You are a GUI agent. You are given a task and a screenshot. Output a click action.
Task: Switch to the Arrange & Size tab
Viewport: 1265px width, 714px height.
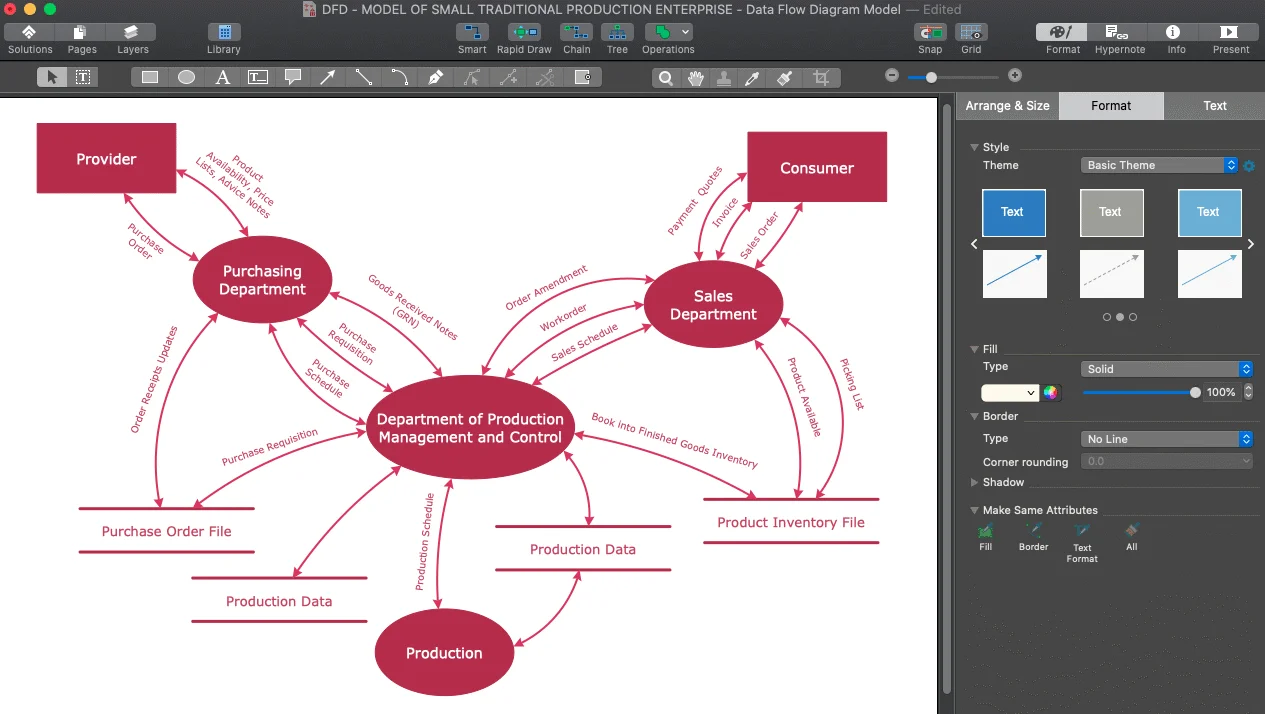coord(1007,106)
